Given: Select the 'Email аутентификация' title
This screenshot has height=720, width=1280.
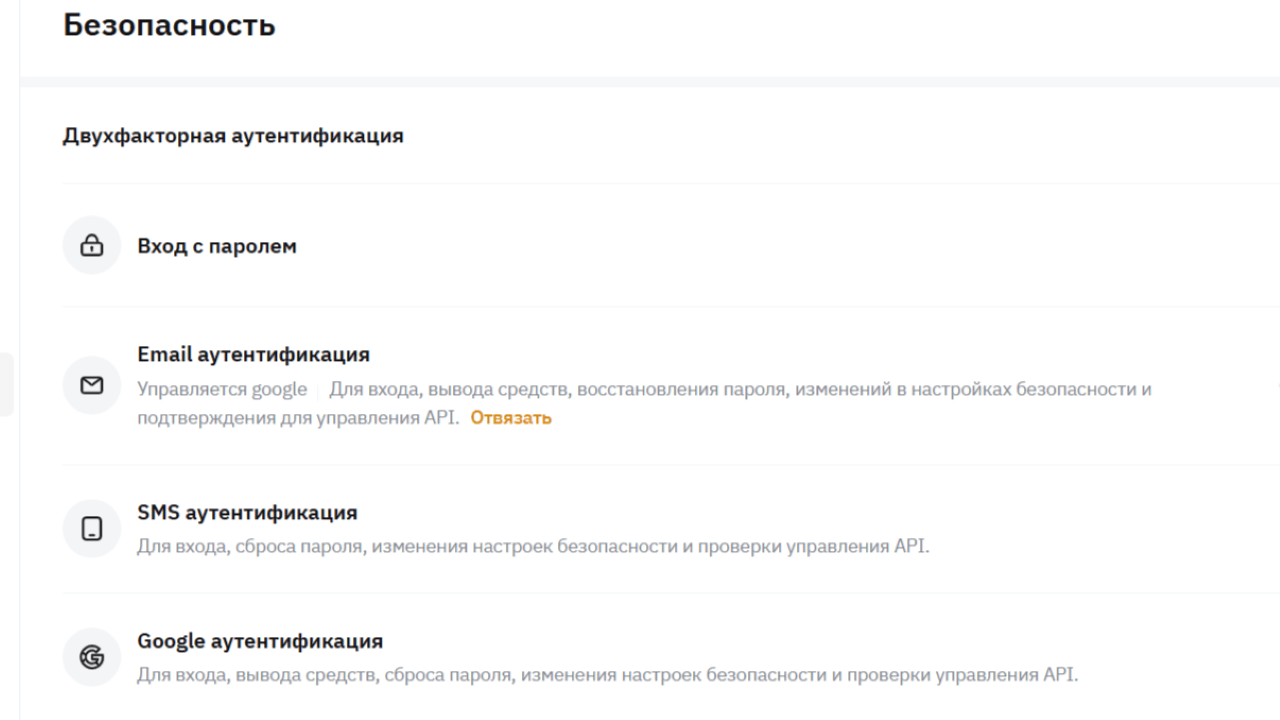Looking at the screenshot, I should coord(253,355).
